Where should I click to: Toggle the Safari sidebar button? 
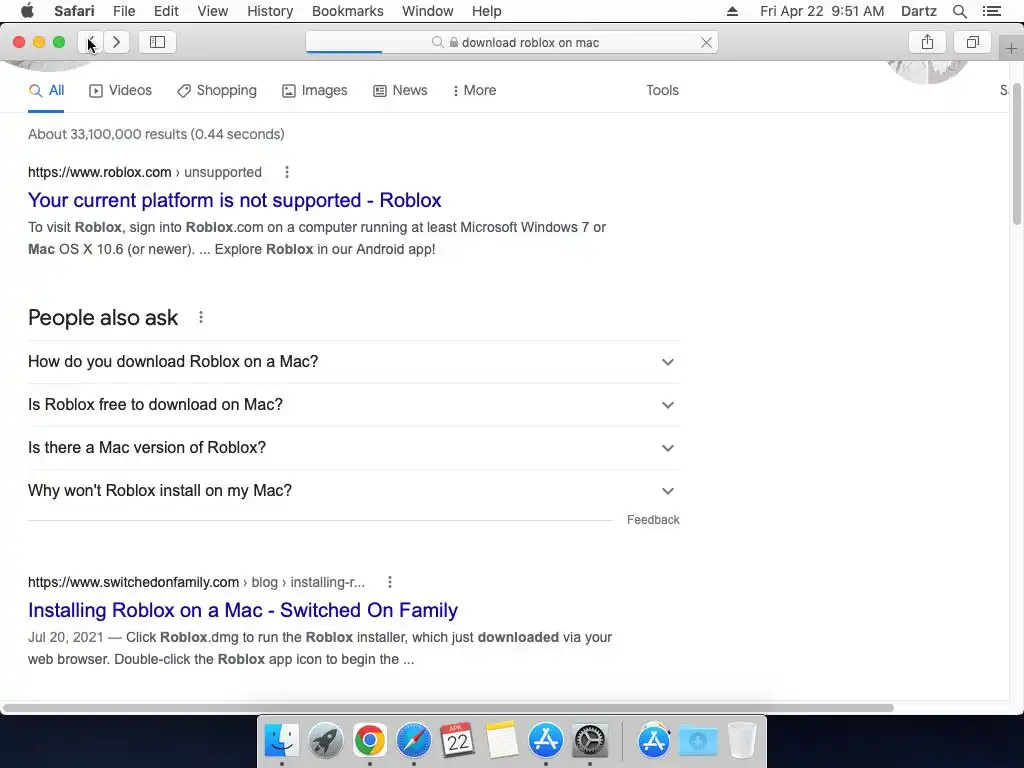point(157,42)
